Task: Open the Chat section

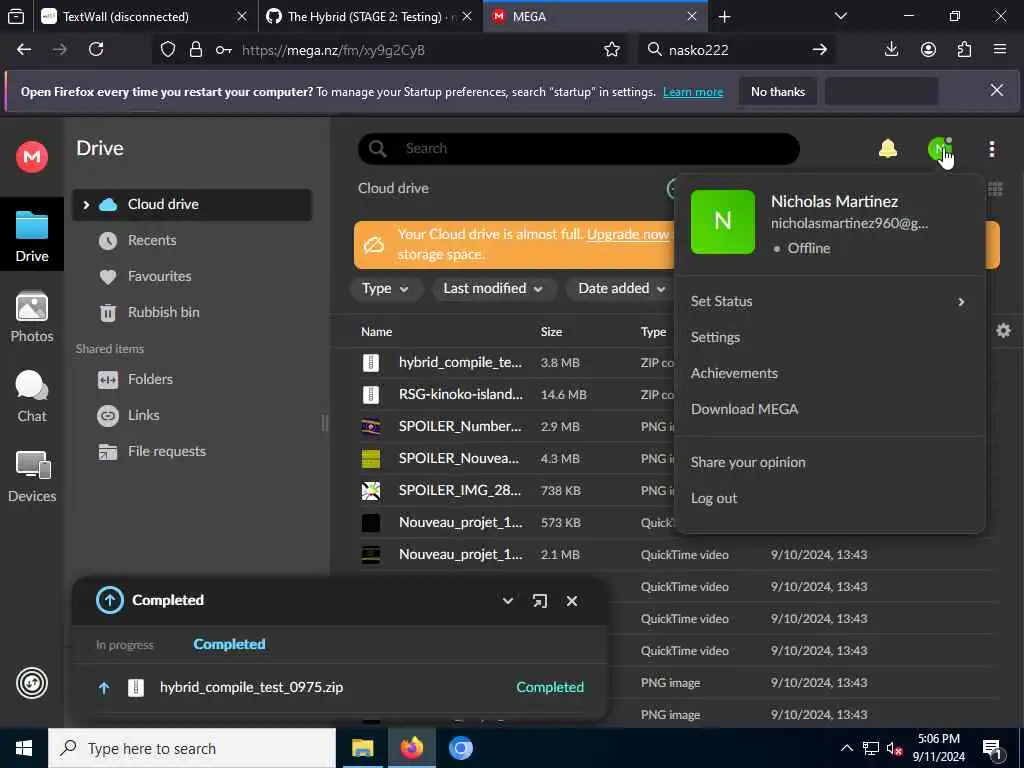Action: 32,397
